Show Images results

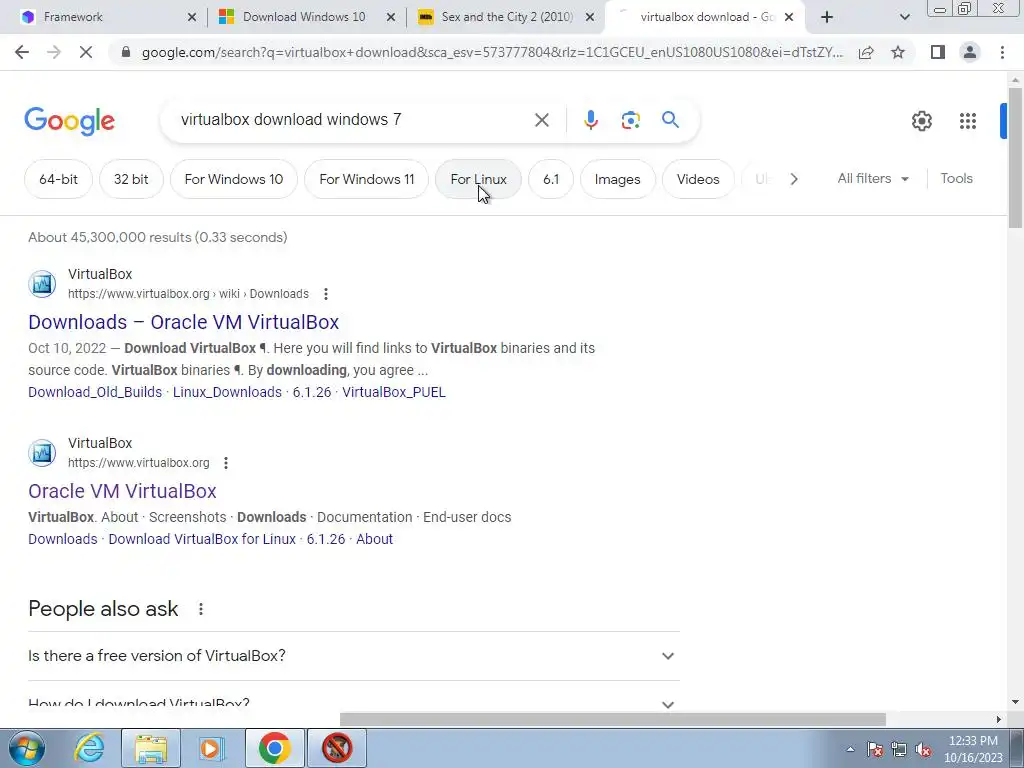tap(617, 179)
